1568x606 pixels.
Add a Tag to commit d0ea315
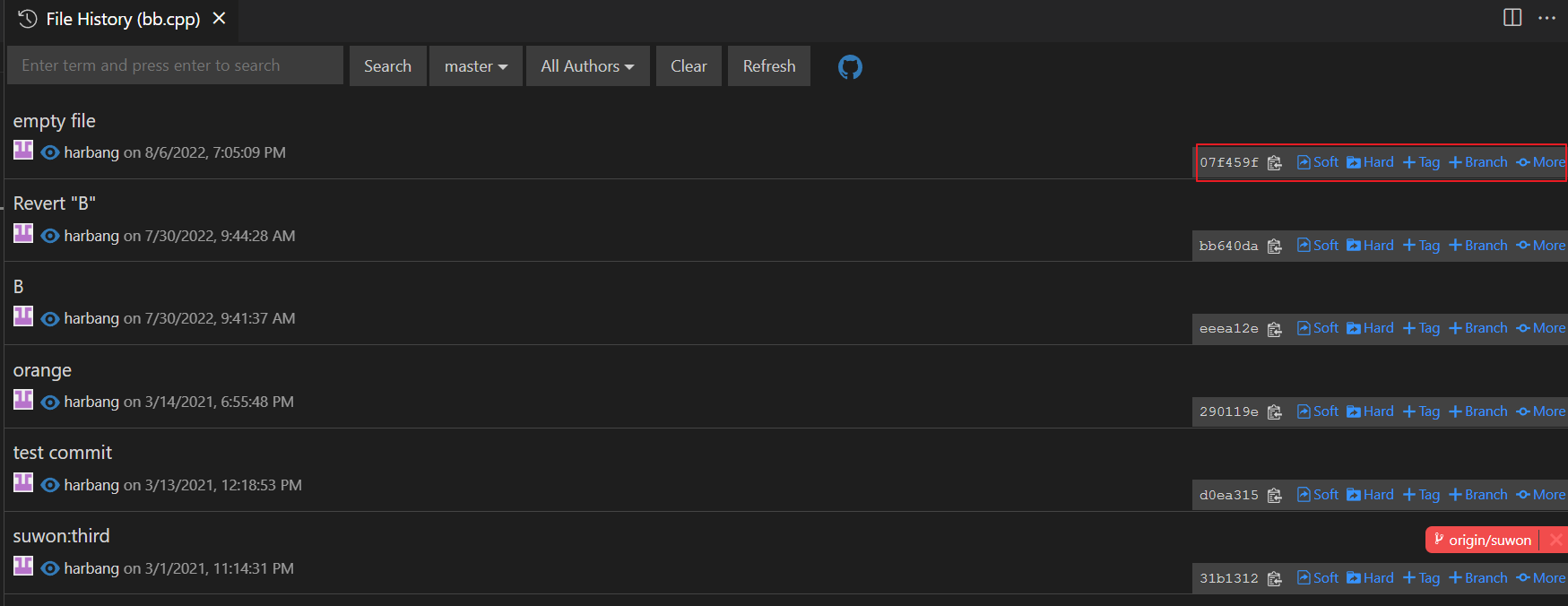point(1421,495)
